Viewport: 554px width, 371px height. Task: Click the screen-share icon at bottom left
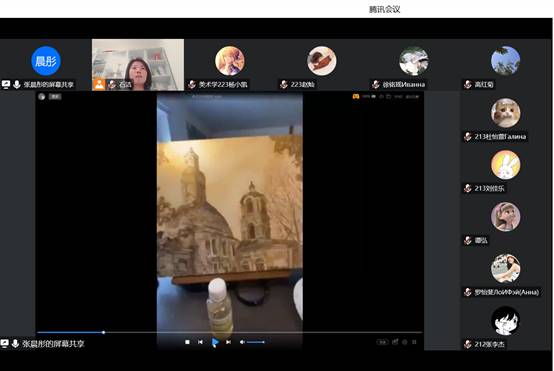click(x=4, y=343)
